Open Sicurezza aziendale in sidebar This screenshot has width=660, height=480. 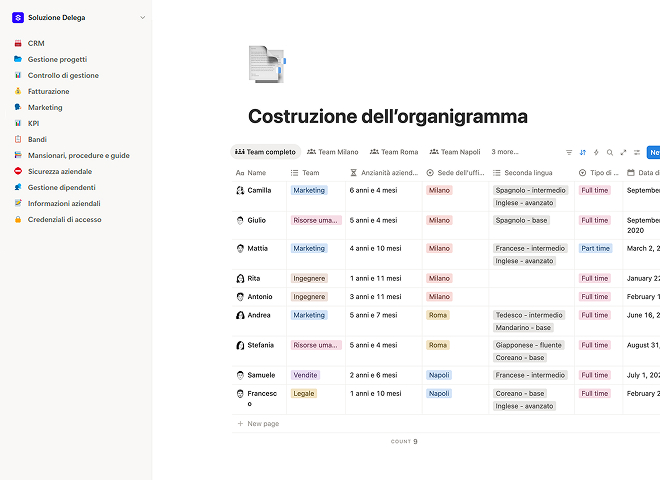click(60, 171)
